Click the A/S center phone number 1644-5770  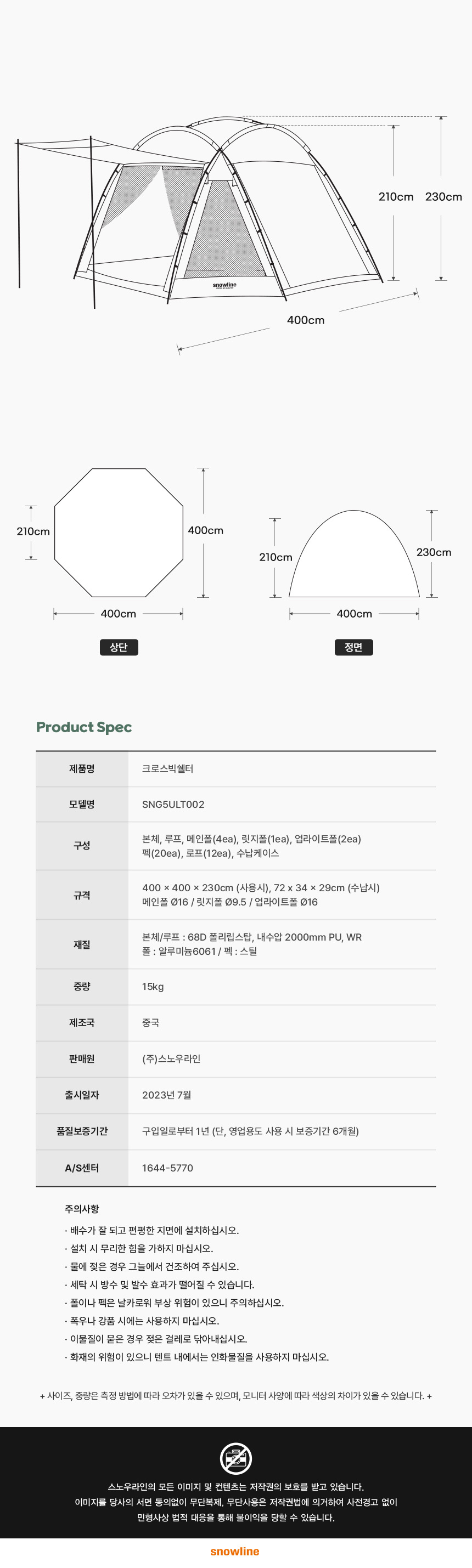pos(167,1168)
